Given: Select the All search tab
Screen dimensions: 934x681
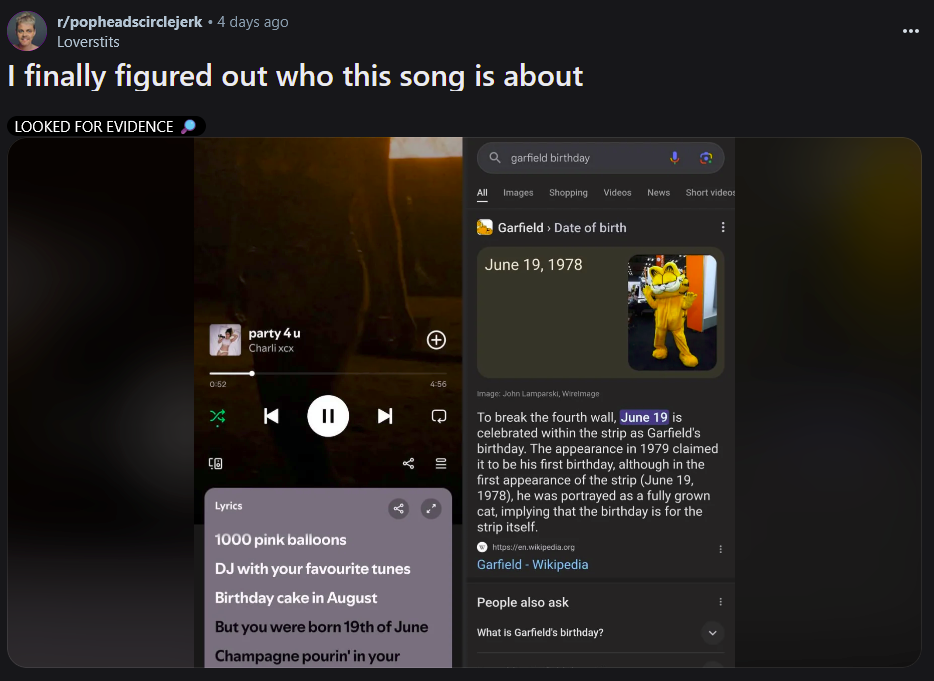Looking at the screenshot, I should click(482, 192).
